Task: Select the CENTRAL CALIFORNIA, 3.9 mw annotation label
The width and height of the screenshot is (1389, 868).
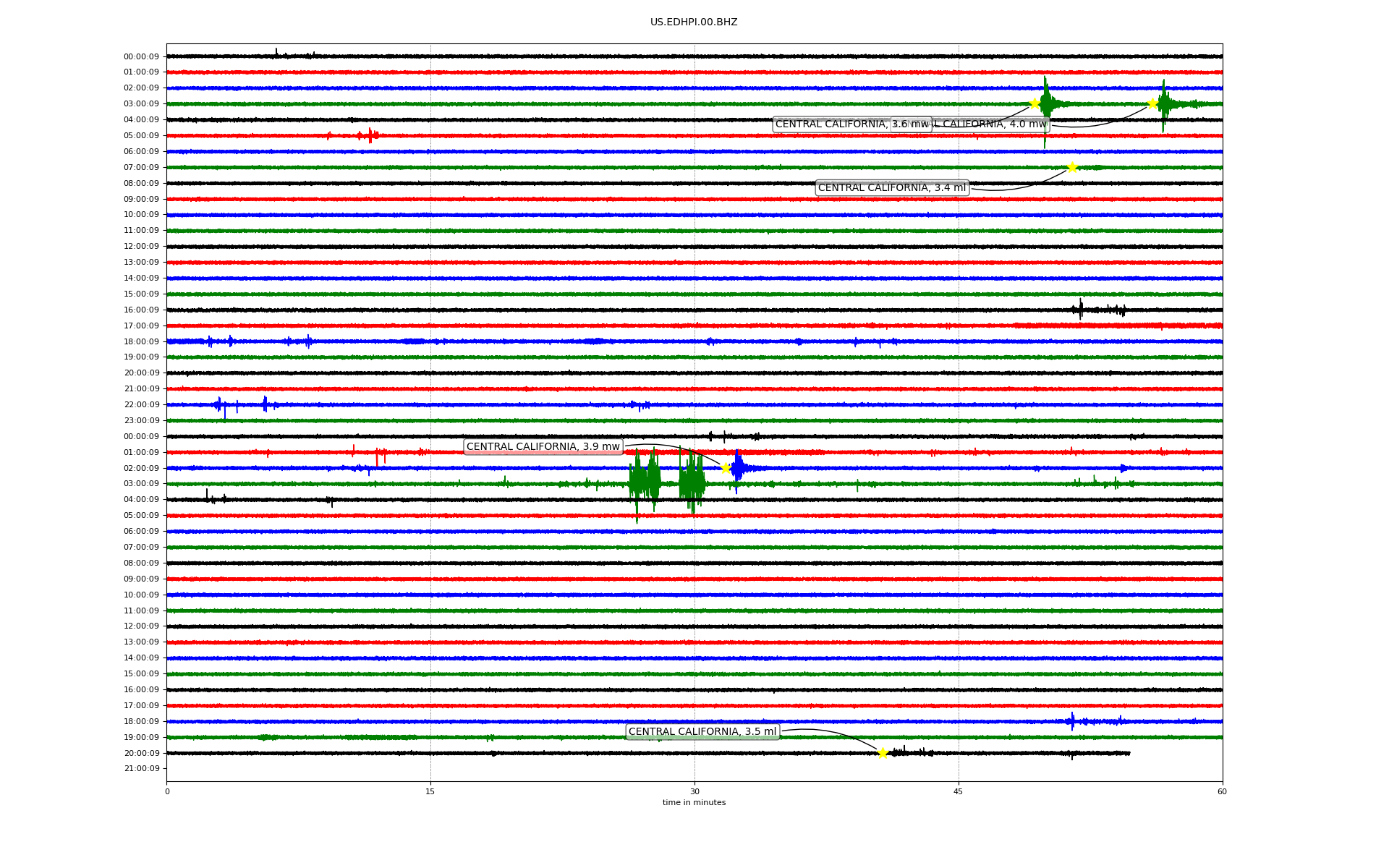Action: [x=543, y=447]
